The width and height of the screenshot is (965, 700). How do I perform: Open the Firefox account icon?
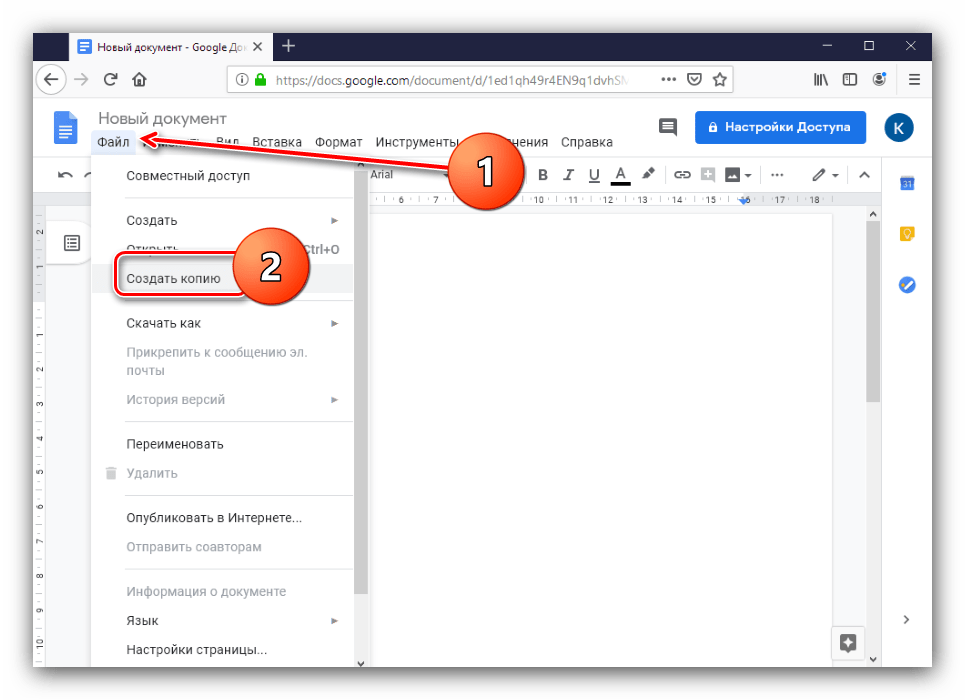879,79
